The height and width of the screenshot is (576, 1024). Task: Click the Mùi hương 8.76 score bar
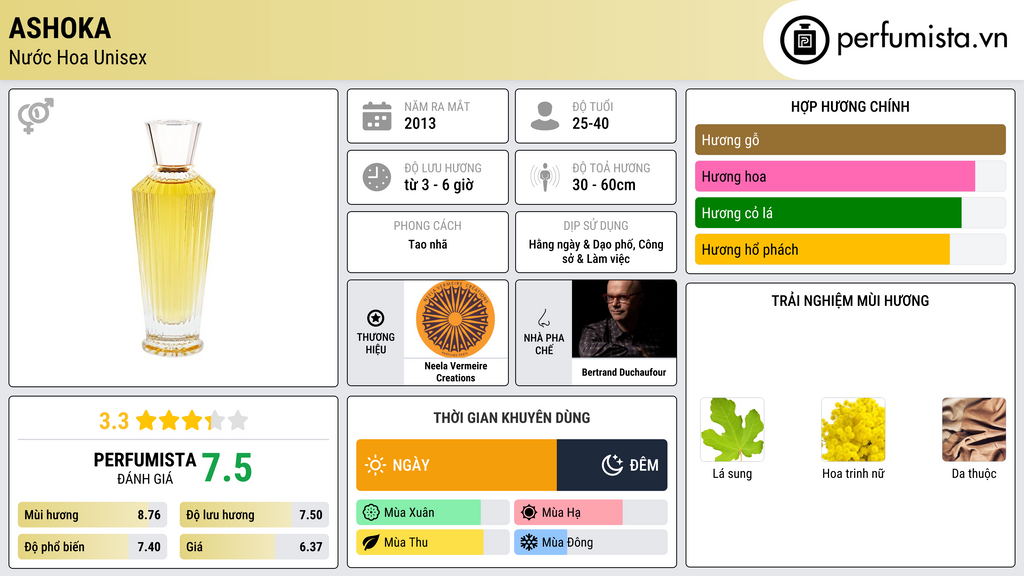click(92, 515)
